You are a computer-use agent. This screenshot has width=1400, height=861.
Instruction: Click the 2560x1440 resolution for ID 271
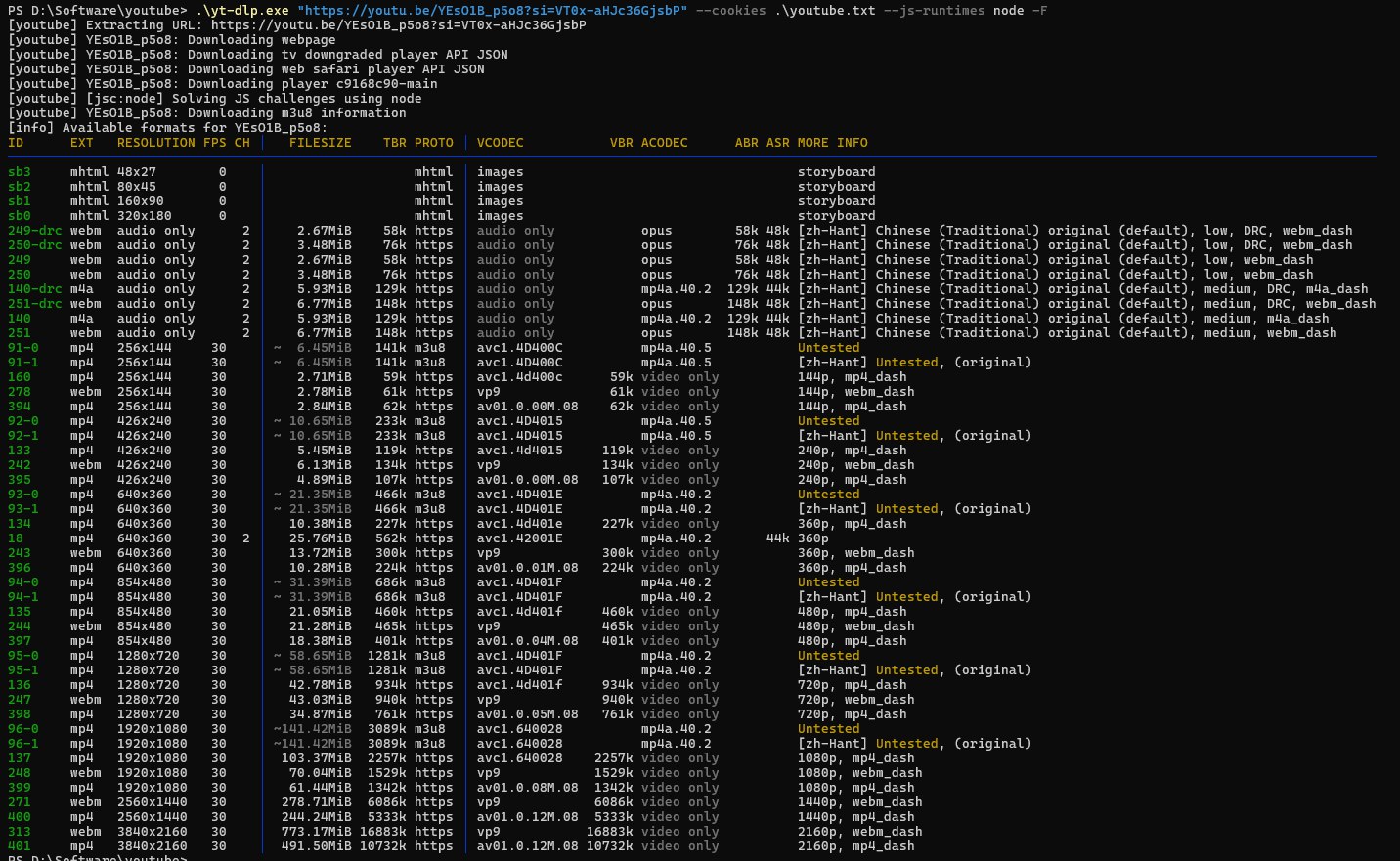(153, 801)
